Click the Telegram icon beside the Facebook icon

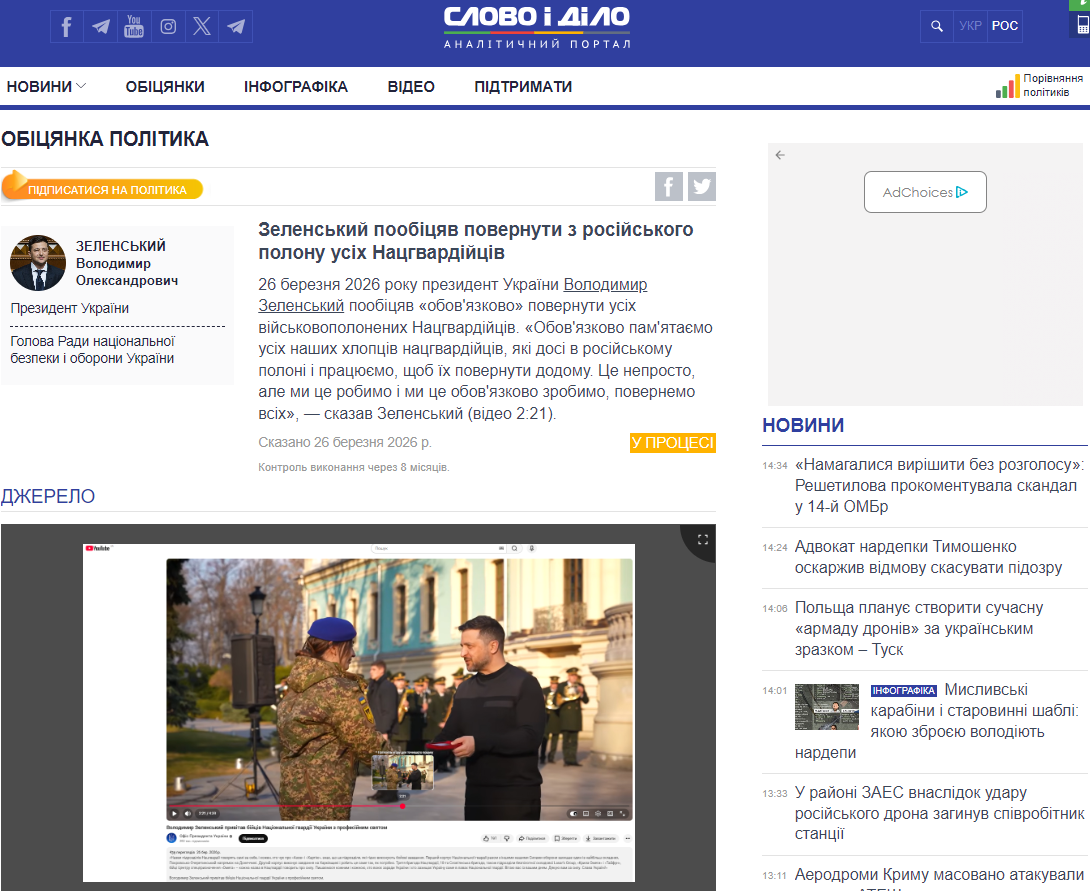(100, 27)
